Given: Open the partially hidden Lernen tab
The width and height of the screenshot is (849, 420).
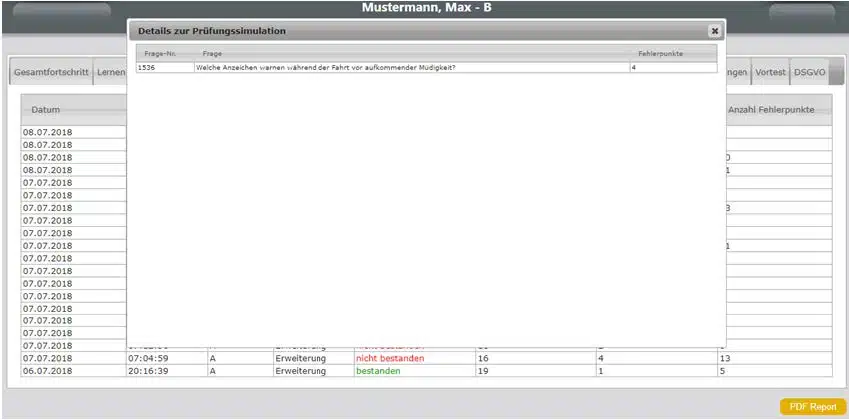Looking at the screenshot, I should click(x=111, y=72).
